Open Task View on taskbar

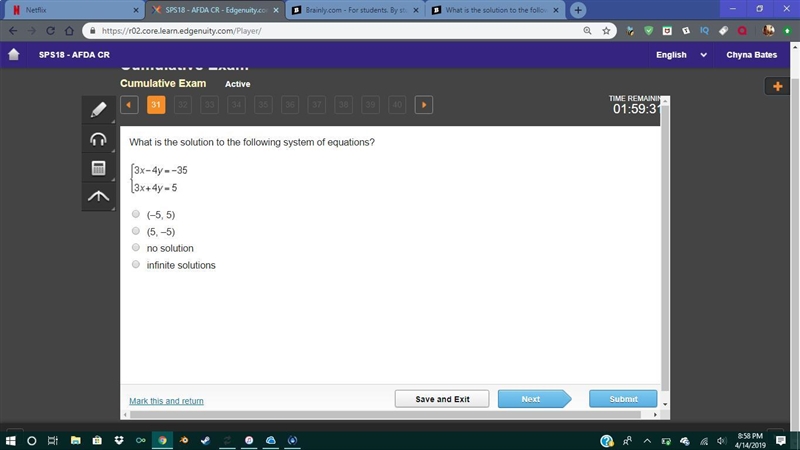(53, 440)
